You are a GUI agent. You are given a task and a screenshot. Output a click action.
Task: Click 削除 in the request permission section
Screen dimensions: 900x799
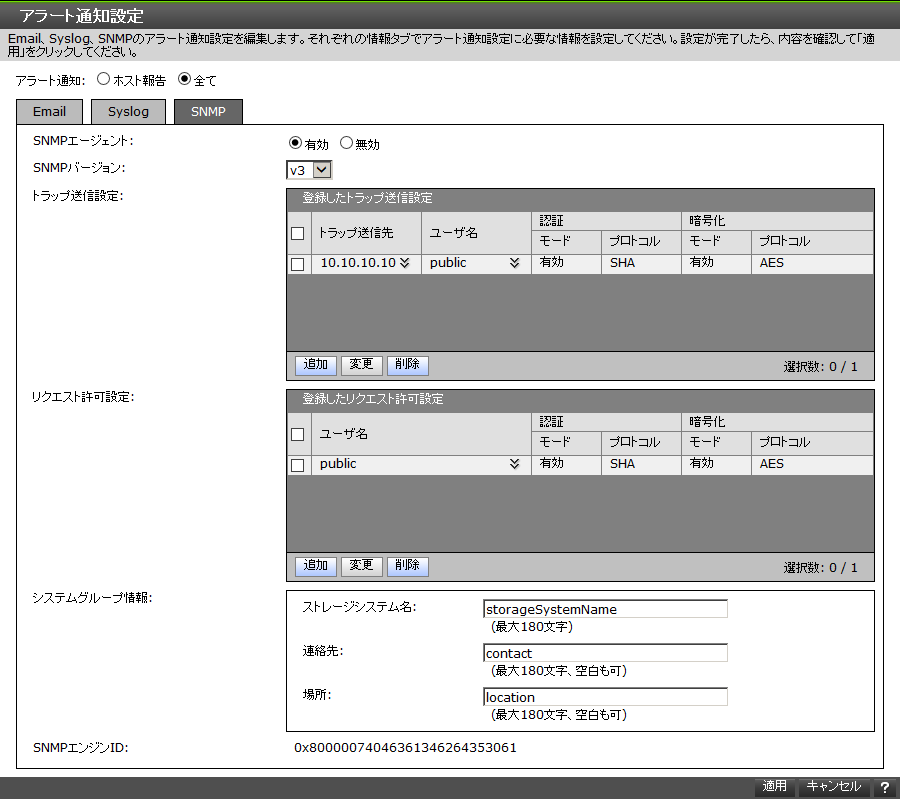click(407, 566)
